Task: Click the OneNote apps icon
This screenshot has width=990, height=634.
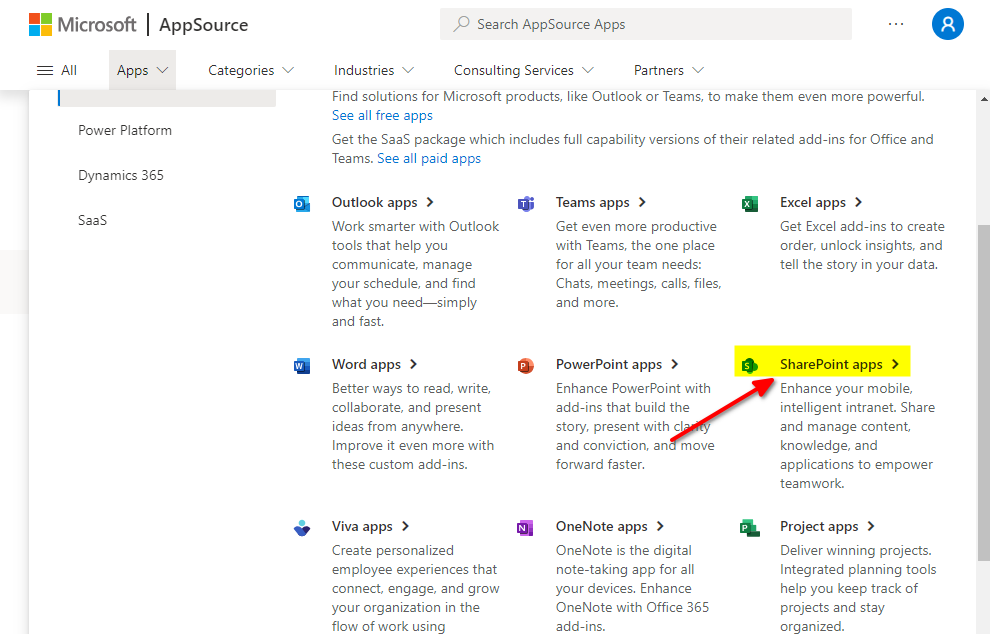Action: (526, 528)
